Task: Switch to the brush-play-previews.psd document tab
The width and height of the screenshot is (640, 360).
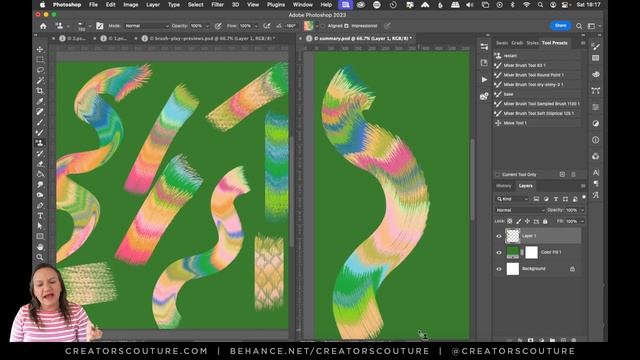Action: [211, 38]
